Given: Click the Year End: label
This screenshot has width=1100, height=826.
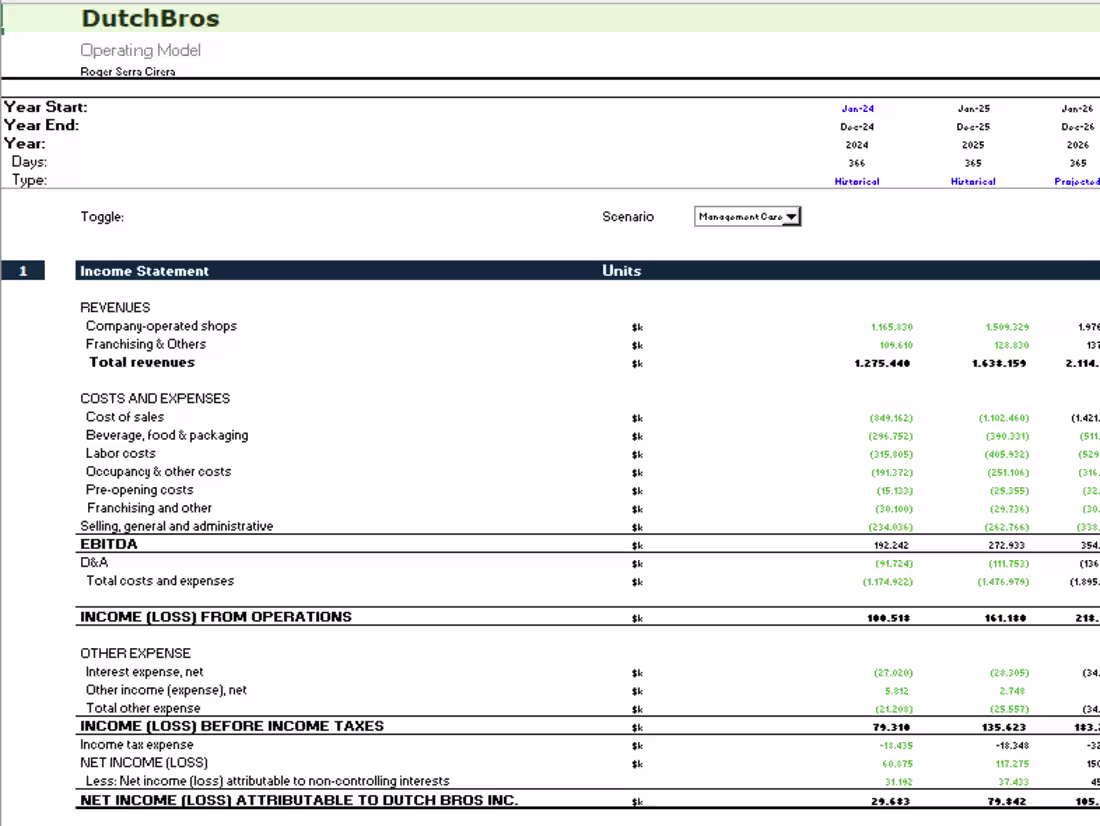Looking at the screenshot, I should click(41, 126).
